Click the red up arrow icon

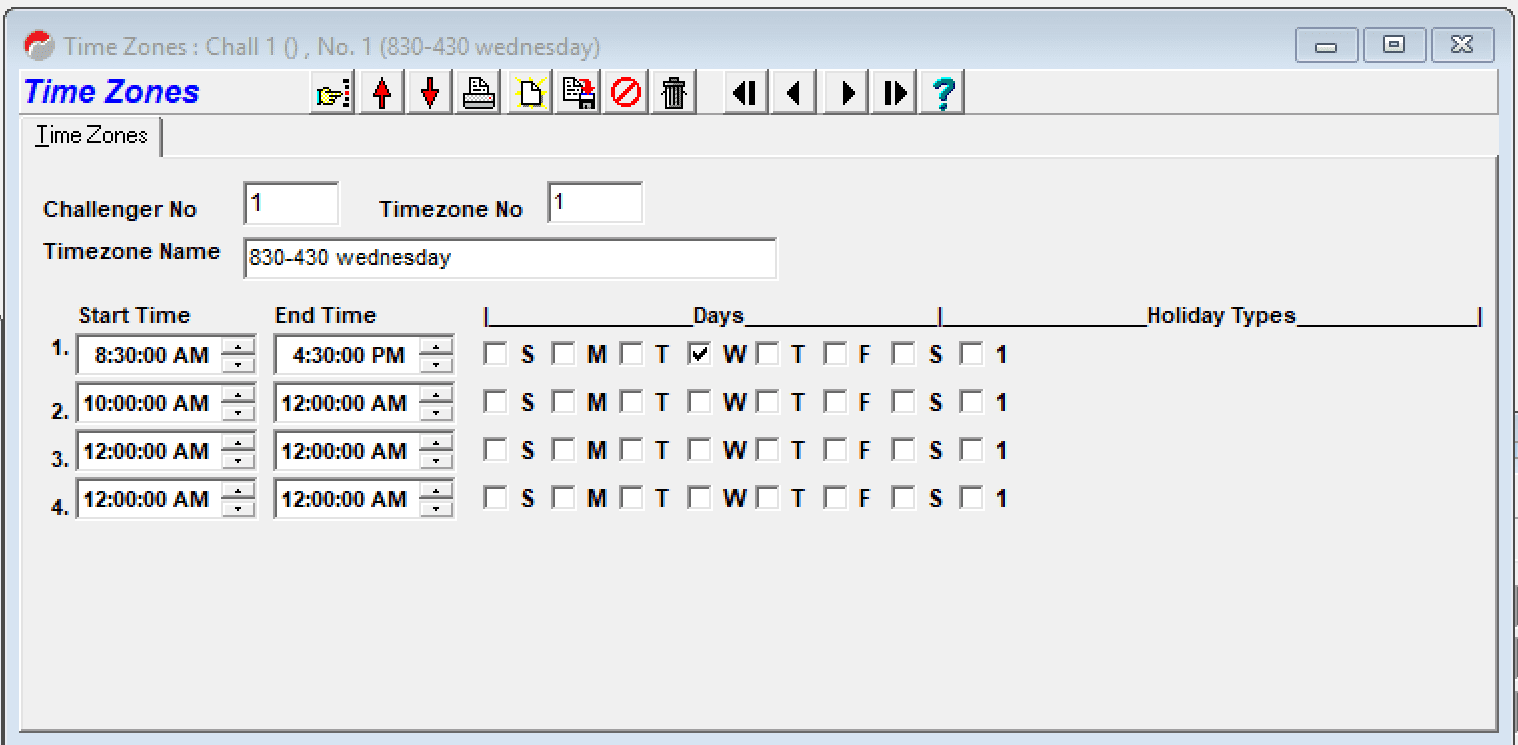[x=381, y=94]
